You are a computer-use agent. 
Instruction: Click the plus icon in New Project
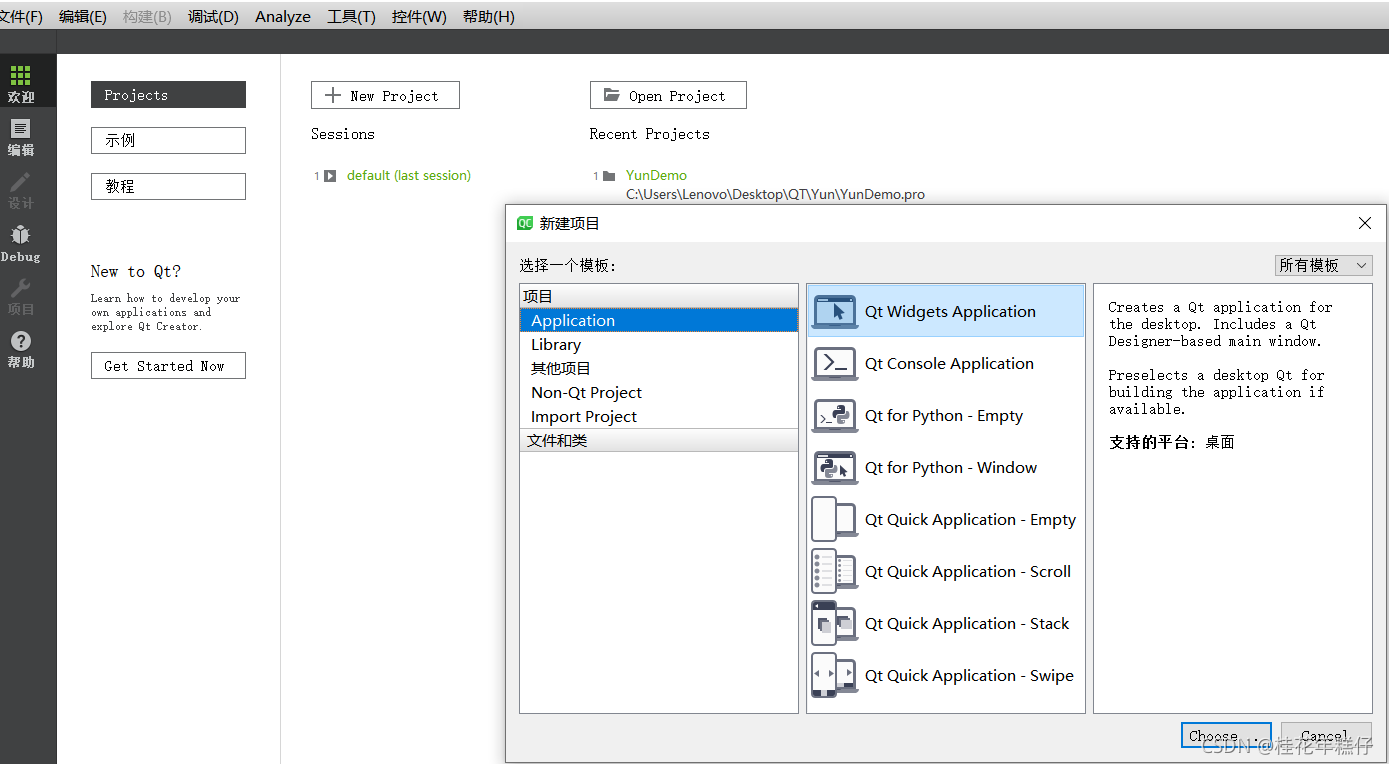pyautogui.click(x=334, y=96)
